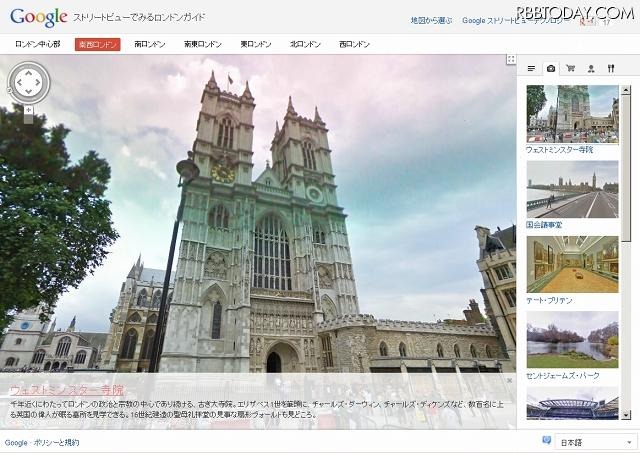The image size is (640, 453).
Task: Click the Google+ share button in header
Action: pos(587,22)
